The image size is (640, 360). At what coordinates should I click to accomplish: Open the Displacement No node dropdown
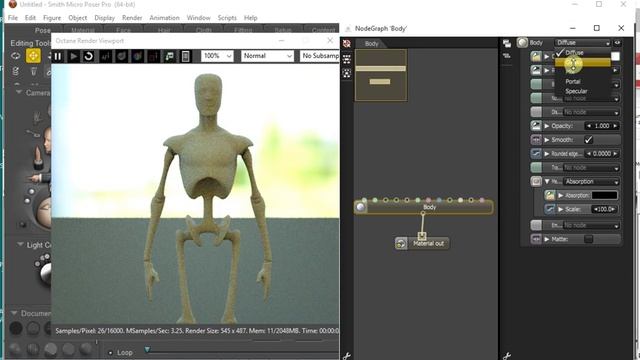[591, 112]
